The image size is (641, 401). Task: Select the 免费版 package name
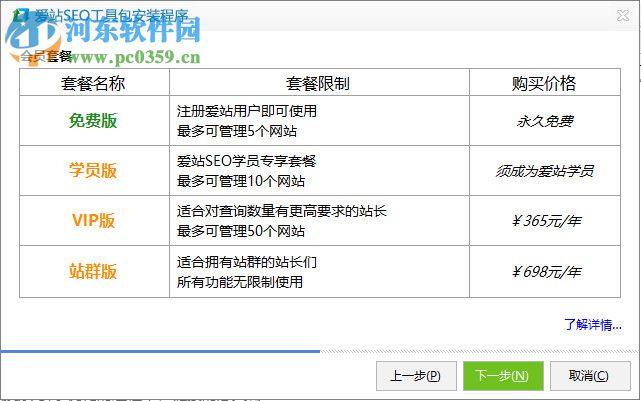(93, 121)
